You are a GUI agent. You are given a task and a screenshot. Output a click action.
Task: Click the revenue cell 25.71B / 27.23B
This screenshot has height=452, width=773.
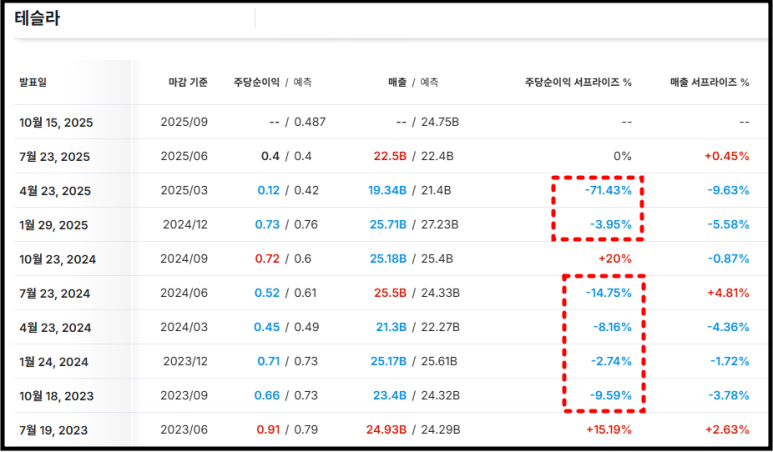[414, 225]
